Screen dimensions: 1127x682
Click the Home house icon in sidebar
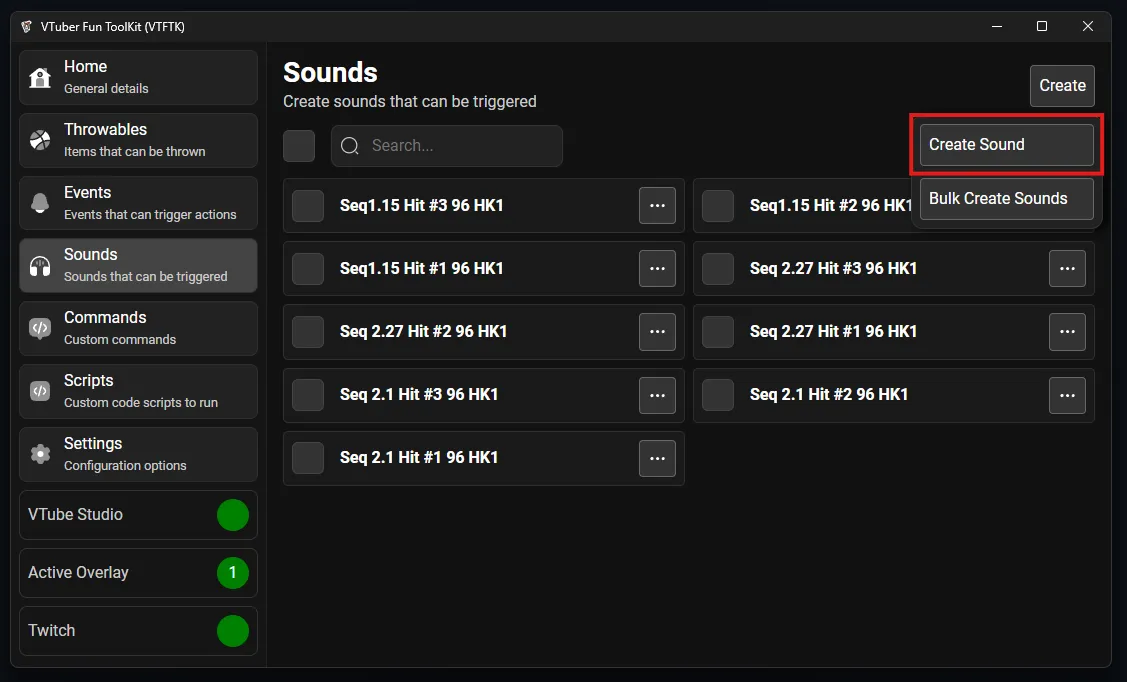[40, 78]
